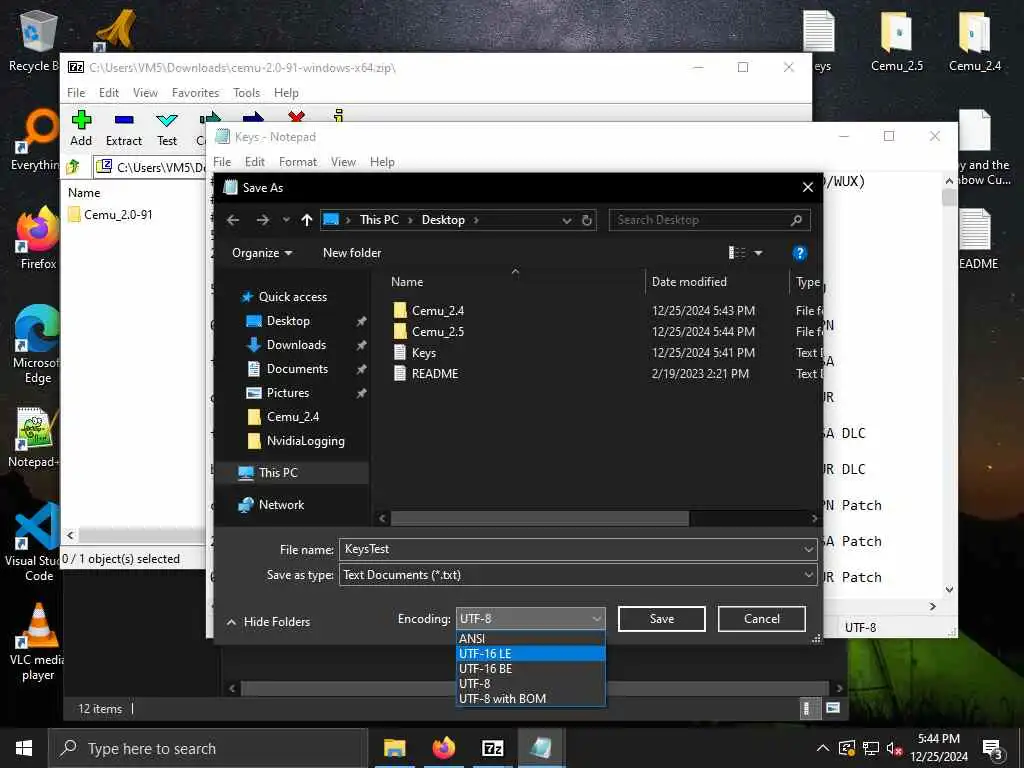This screenshot has width=1024, height=768.
Task: Open Notepad Format menu
Action: click(297, 162)
